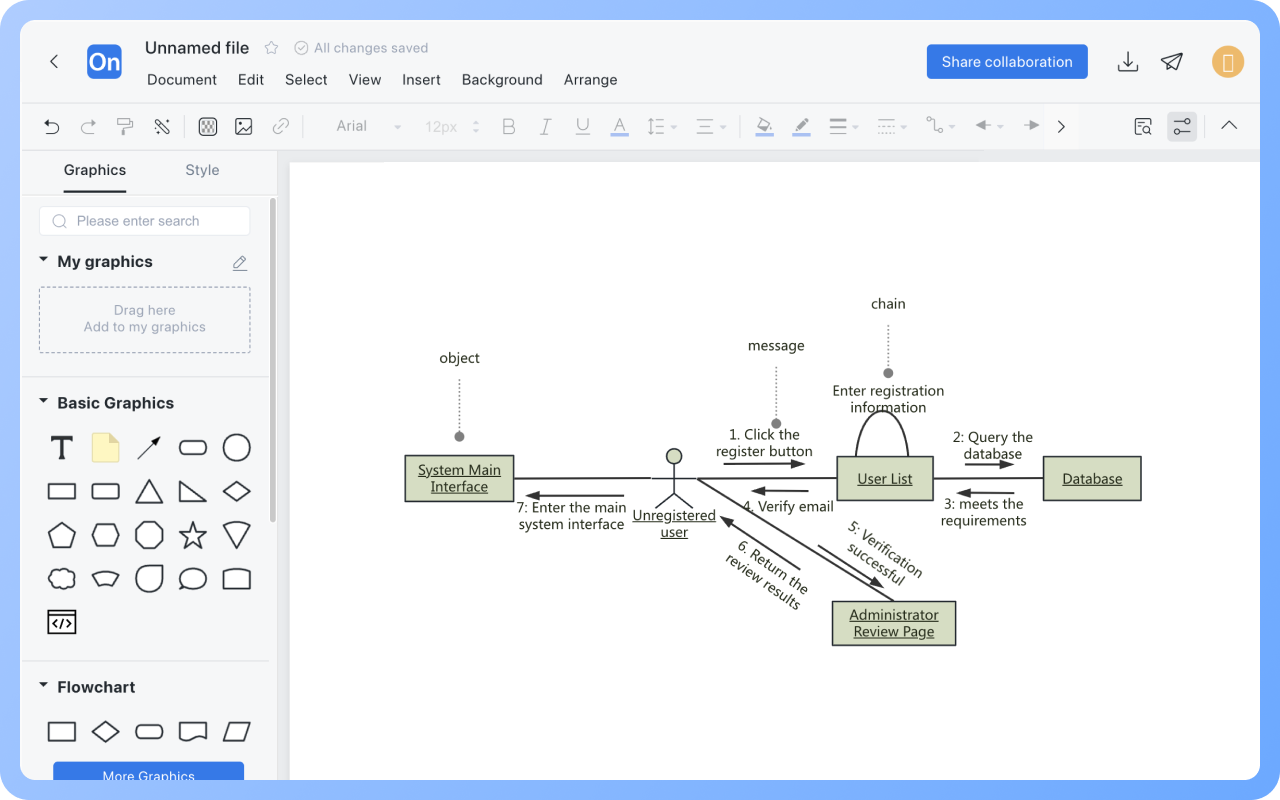Click the More Graphics button
The height and width of the screenshot is (800, 1280).
click(149, 772)
